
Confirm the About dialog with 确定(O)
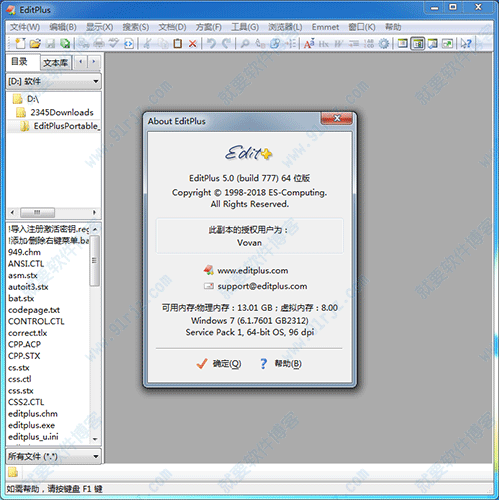tap(219, 364)
